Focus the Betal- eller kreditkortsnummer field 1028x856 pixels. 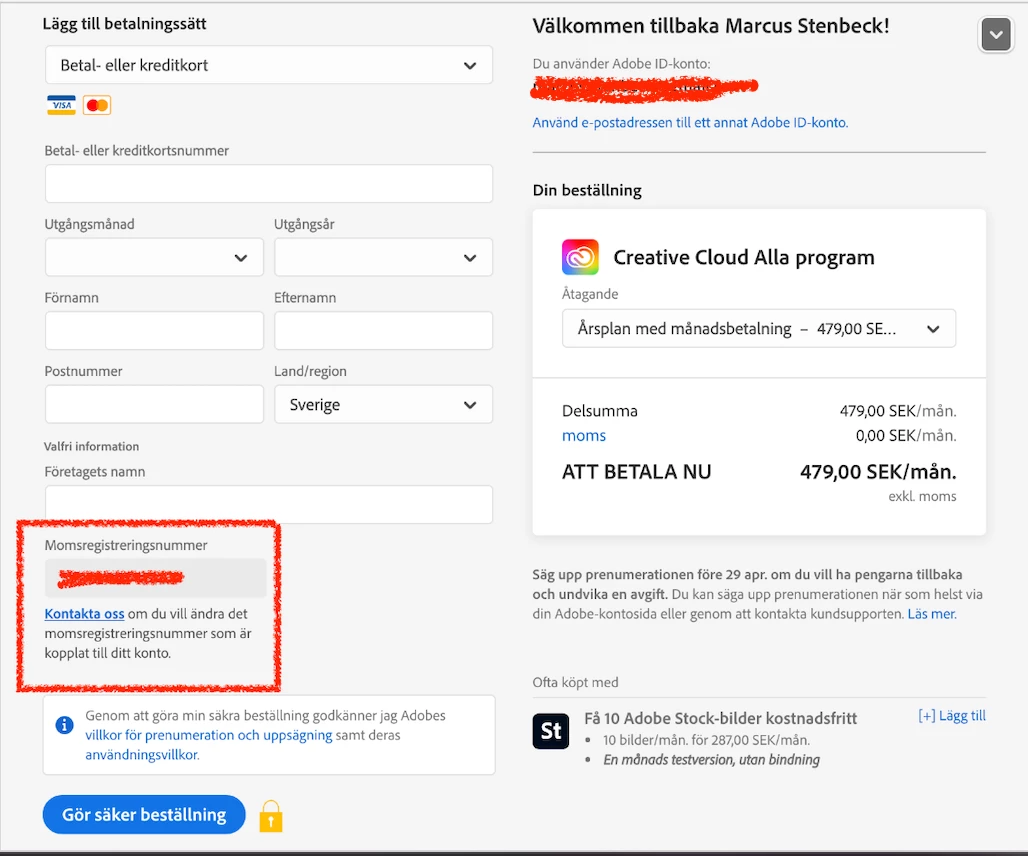[x=269, y=184]
